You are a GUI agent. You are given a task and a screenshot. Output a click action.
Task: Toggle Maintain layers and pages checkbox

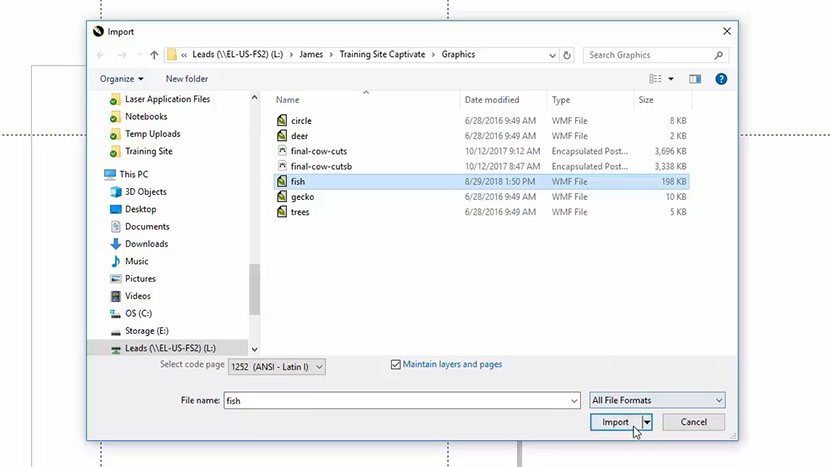pyautogui.click(x=396, y=365)
